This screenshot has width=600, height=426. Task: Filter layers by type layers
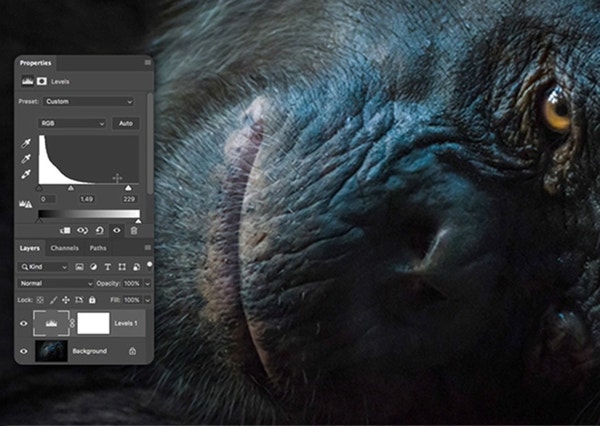pos(108,267)
